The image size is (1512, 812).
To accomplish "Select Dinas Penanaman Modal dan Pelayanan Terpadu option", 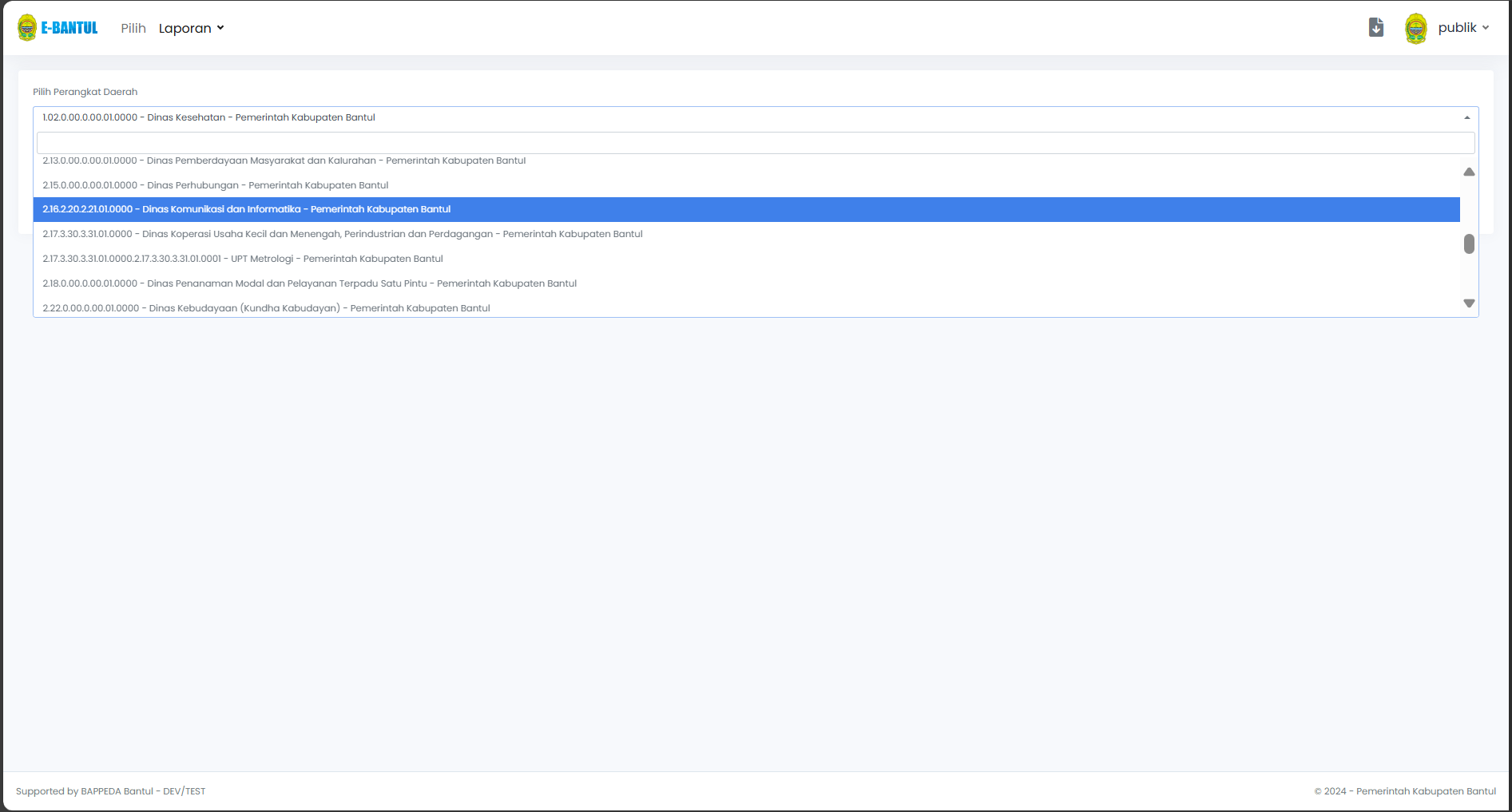I will click(x=747, y=283).
